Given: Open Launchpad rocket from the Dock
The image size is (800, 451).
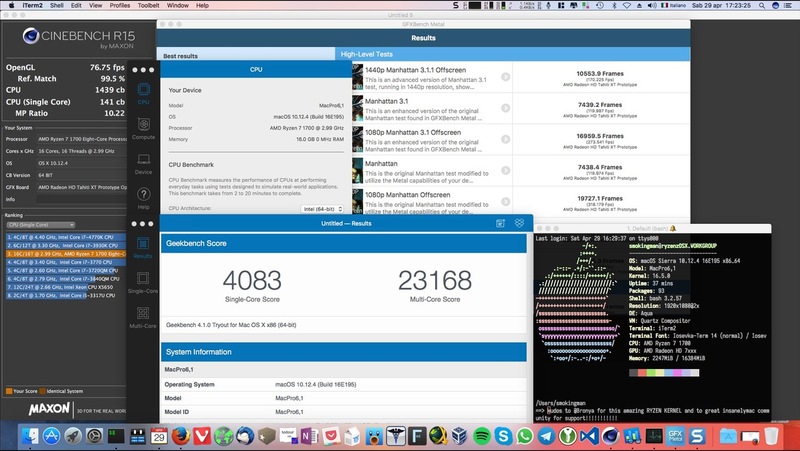Looking at the screenshot, I should [x=73, y=436].
